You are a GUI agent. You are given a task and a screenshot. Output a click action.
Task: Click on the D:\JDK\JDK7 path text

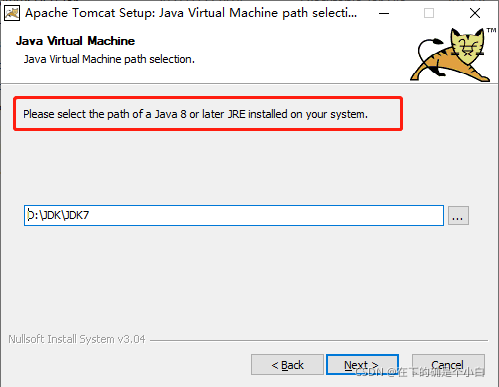[58, 215]
